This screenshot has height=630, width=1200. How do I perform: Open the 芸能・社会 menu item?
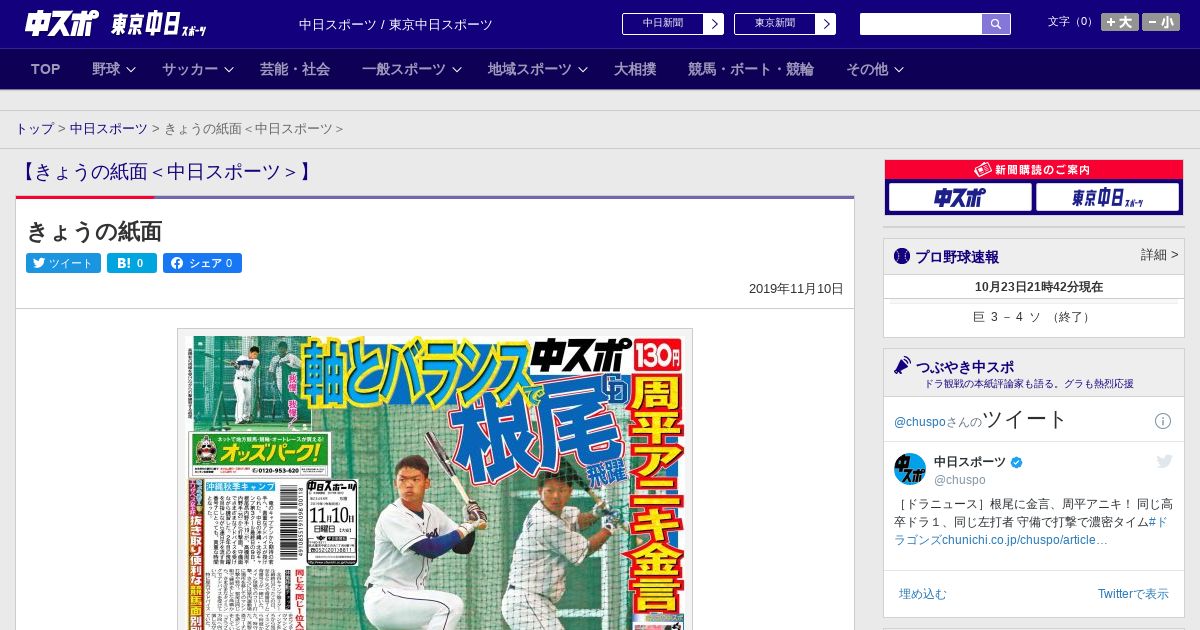point(295,69)
